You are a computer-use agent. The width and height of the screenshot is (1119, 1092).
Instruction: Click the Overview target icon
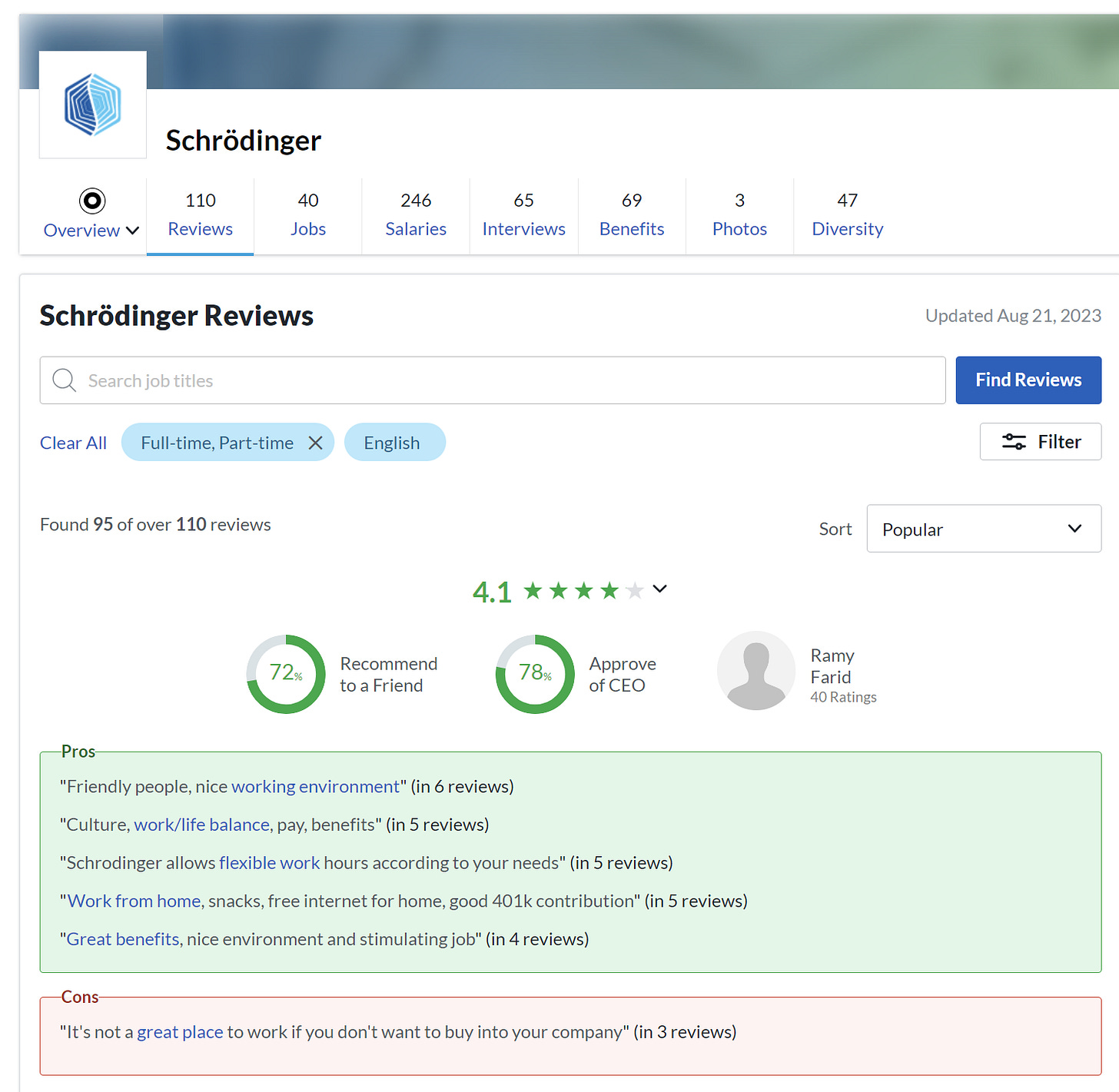92,201
